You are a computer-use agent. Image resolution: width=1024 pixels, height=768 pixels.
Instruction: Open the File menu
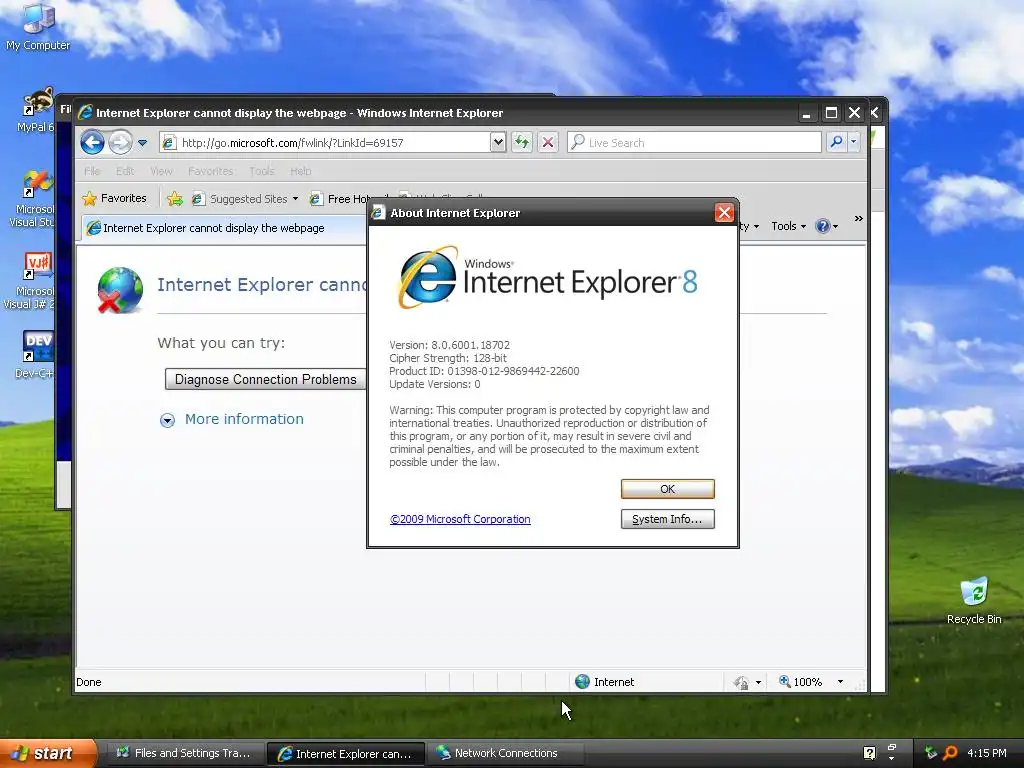pos(92,171)
